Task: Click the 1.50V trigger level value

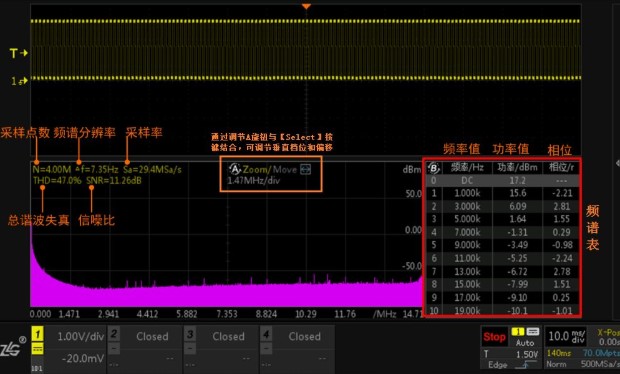Action: 527,354
